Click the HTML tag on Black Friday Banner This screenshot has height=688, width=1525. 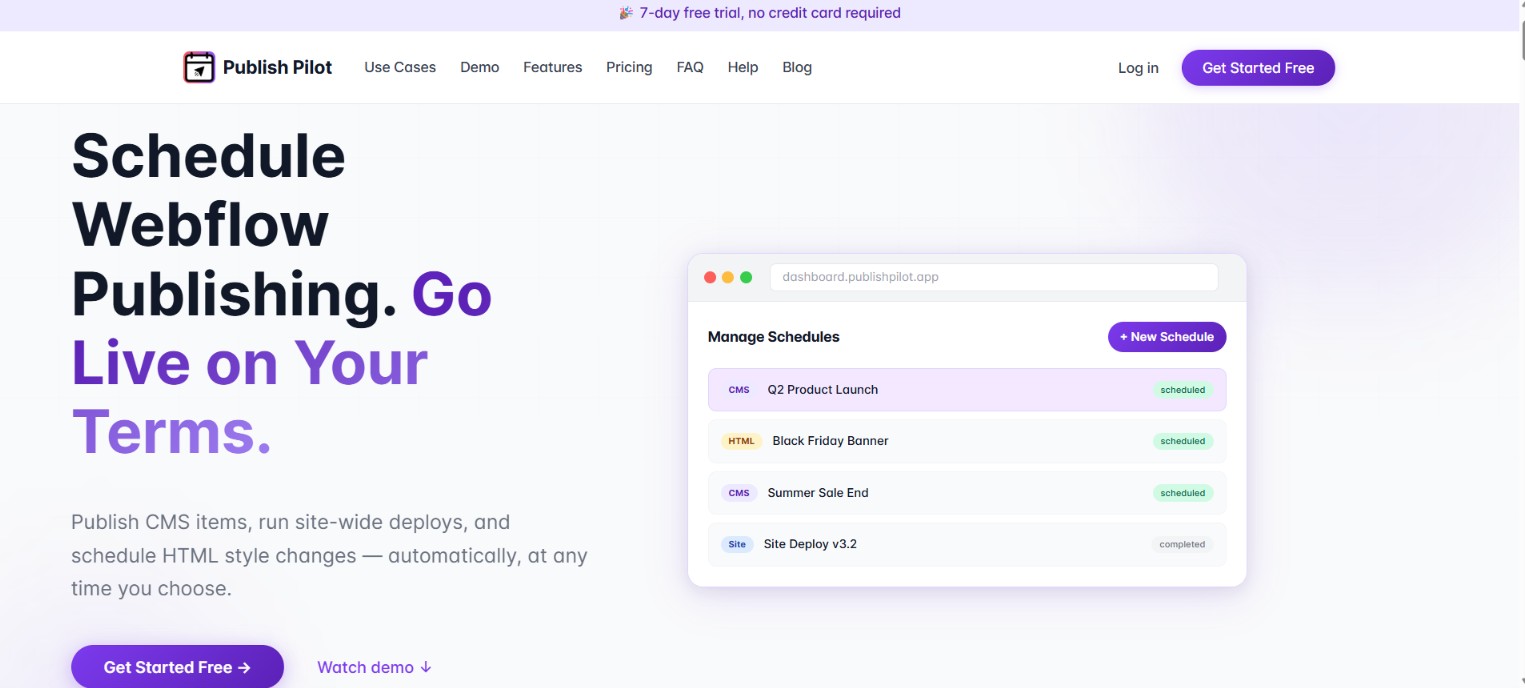point(741,441)
